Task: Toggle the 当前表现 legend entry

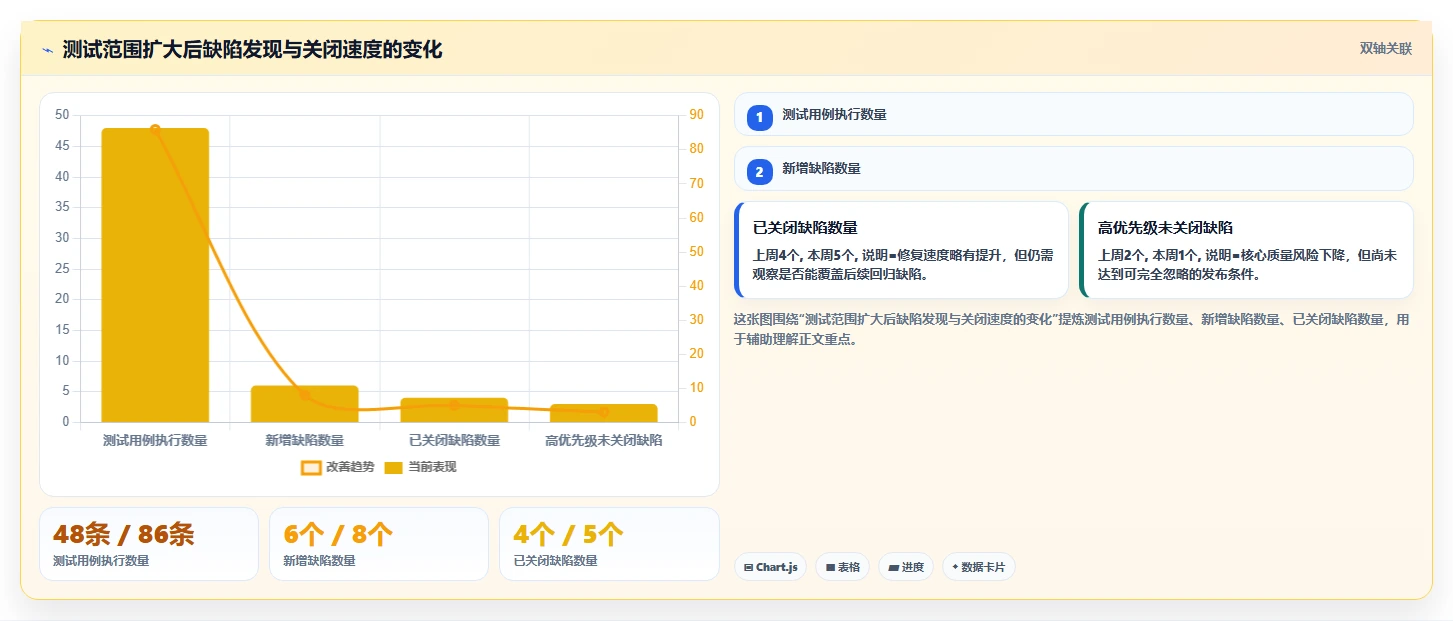Action: [x=420, y=467]
